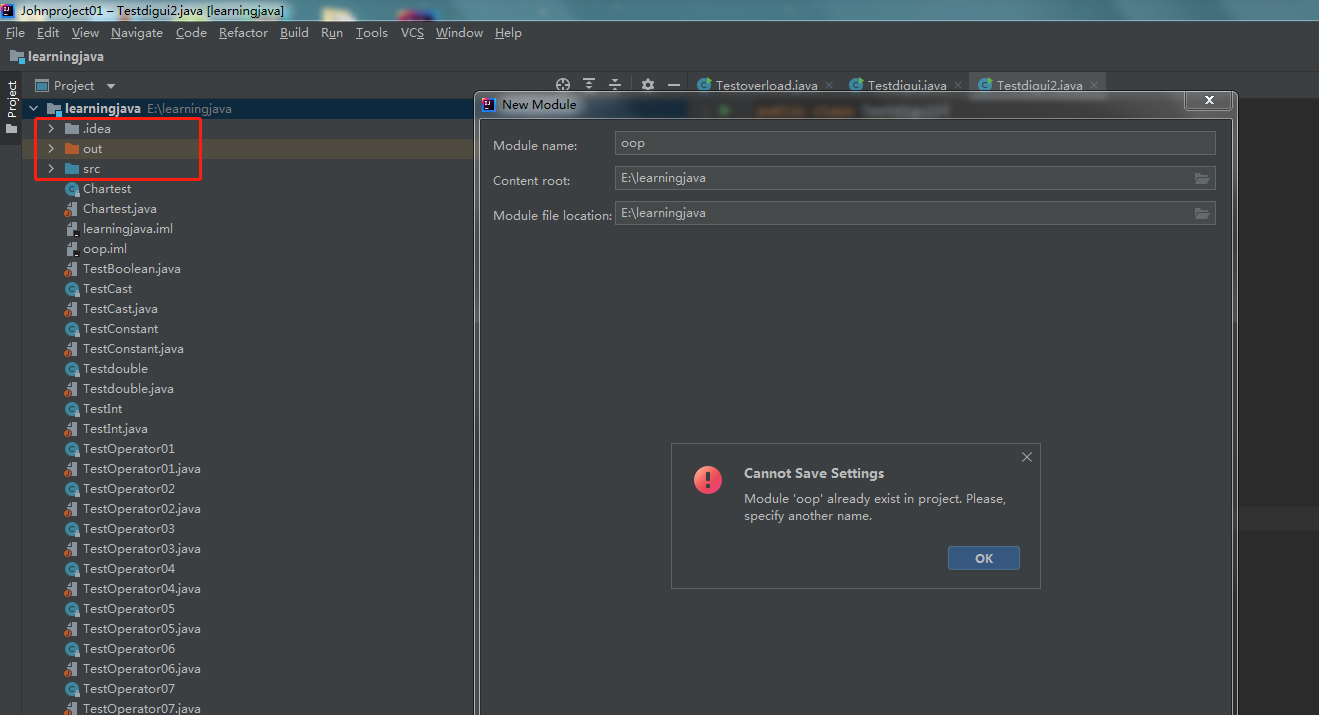Open the Project view dropdown

111,86
